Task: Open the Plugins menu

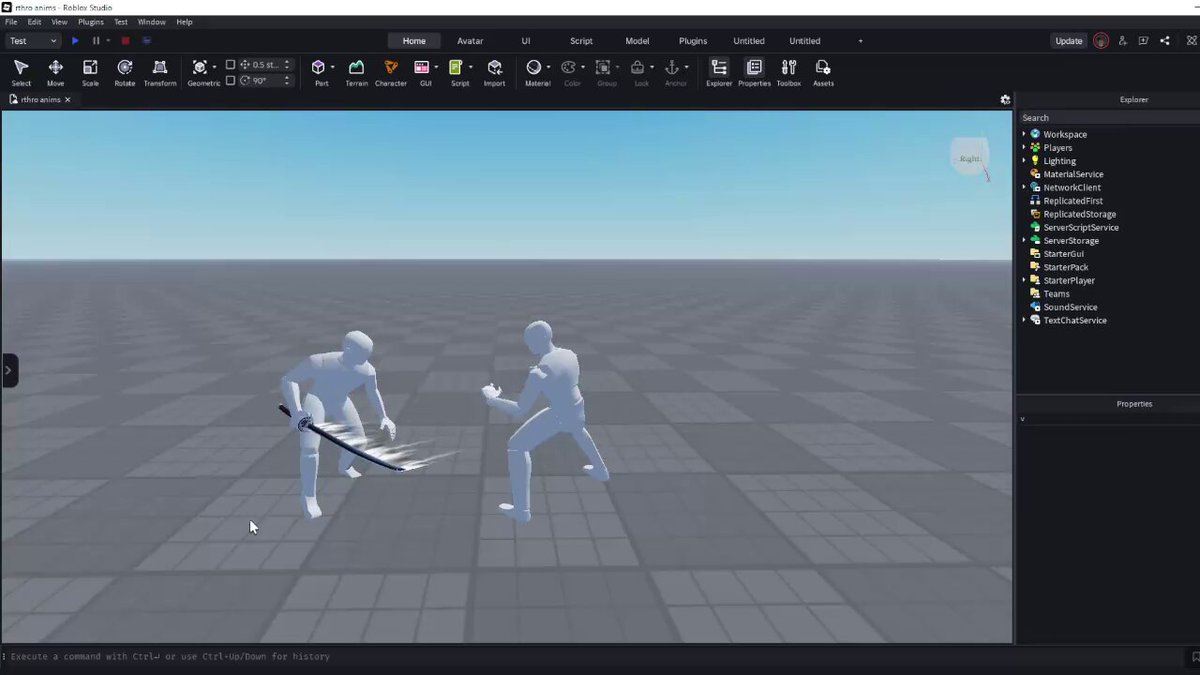Action: (x=90, y=21)
